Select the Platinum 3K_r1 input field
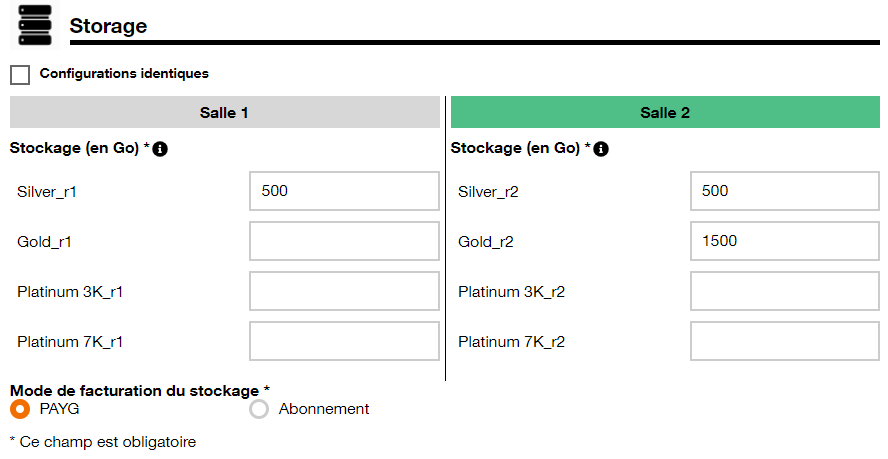Screen dimensions: 888x459 344,291
